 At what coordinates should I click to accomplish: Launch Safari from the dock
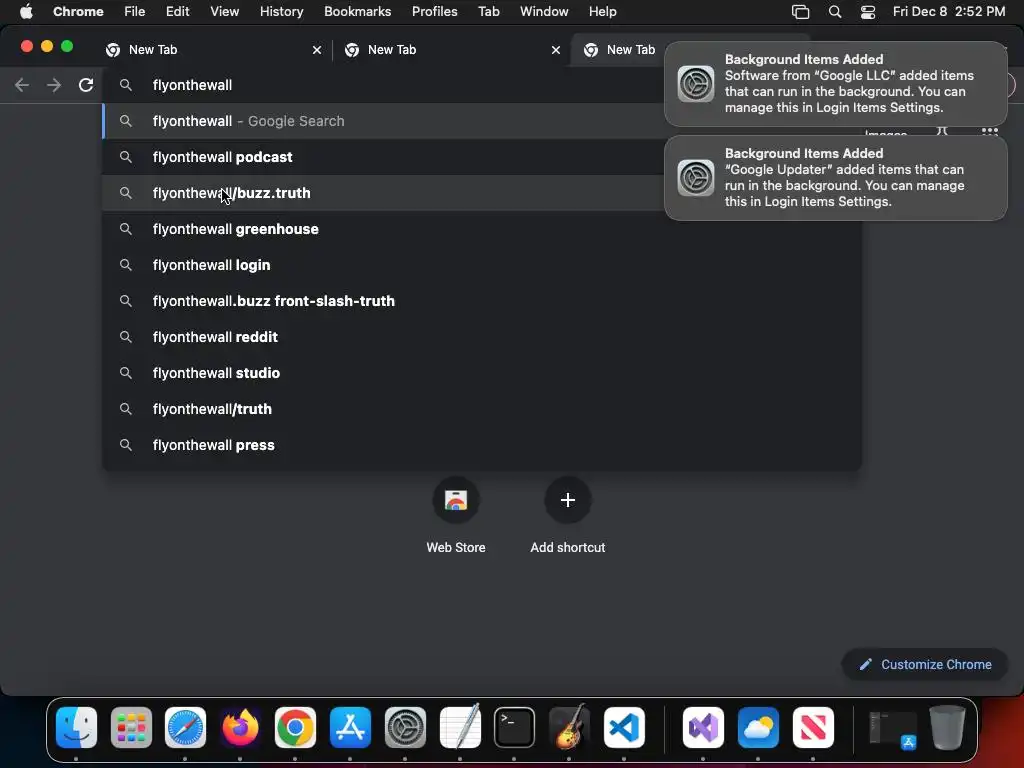click(x=185, y=728)
